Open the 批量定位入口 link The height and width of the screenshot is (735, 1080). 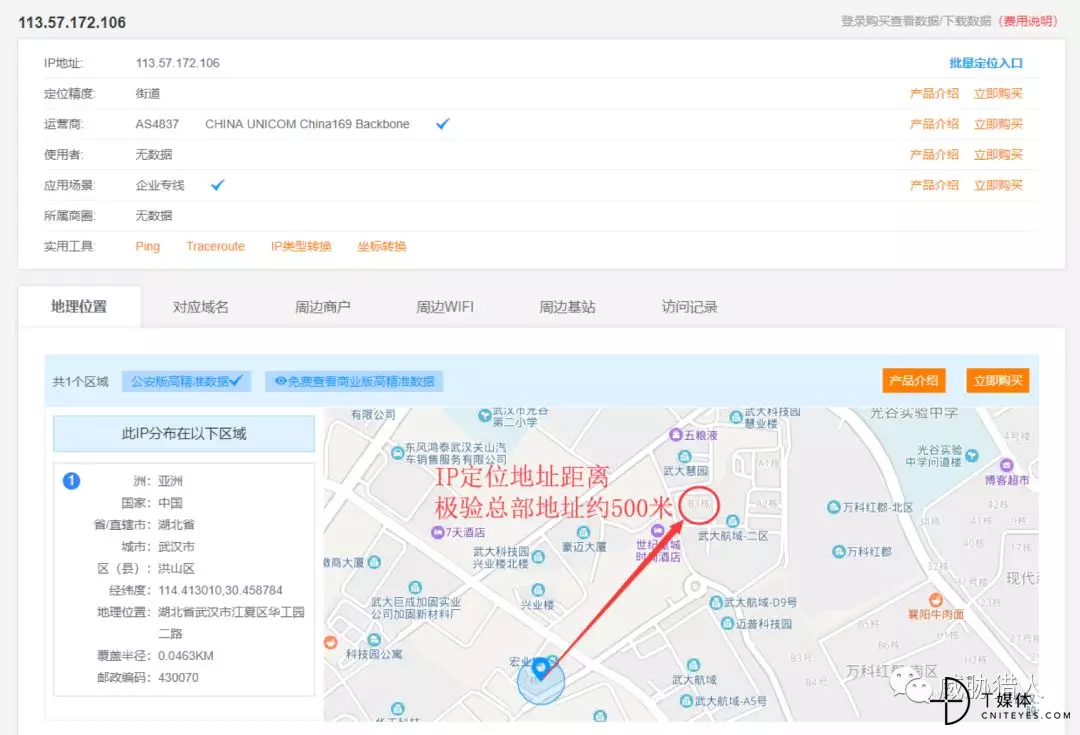(986, 63)
